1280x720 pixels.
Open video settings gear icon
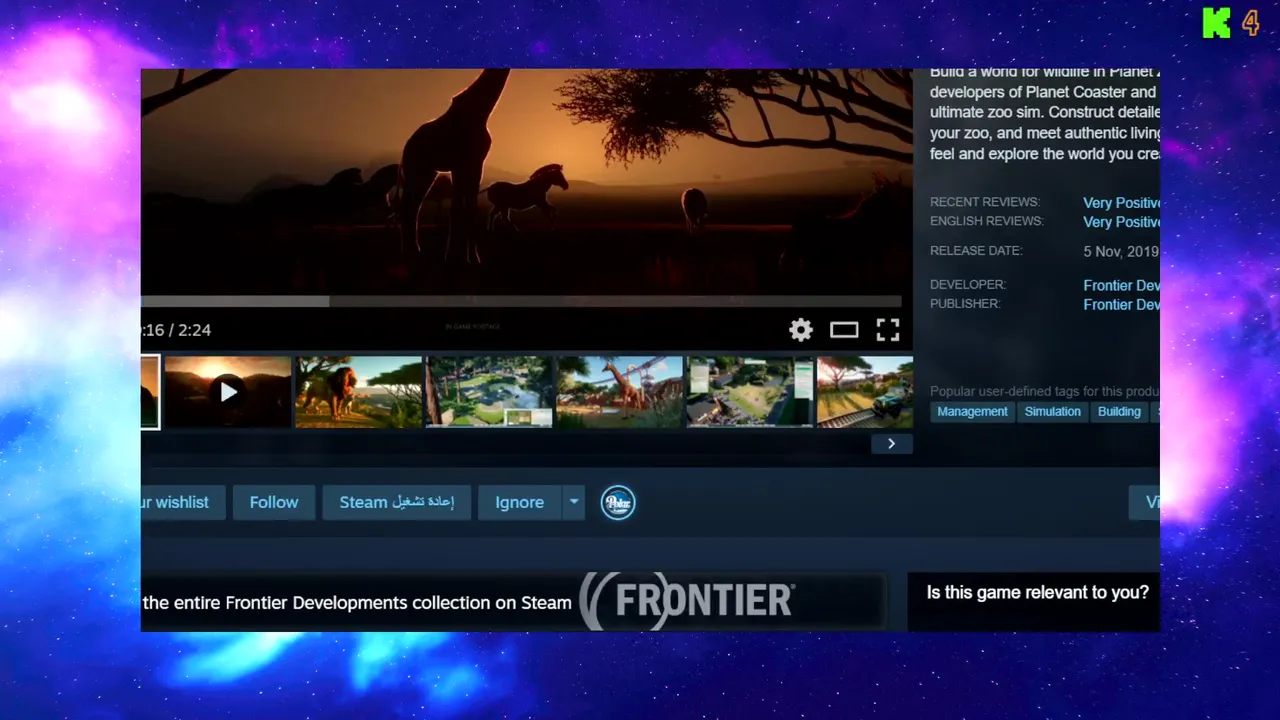(801, 330)
